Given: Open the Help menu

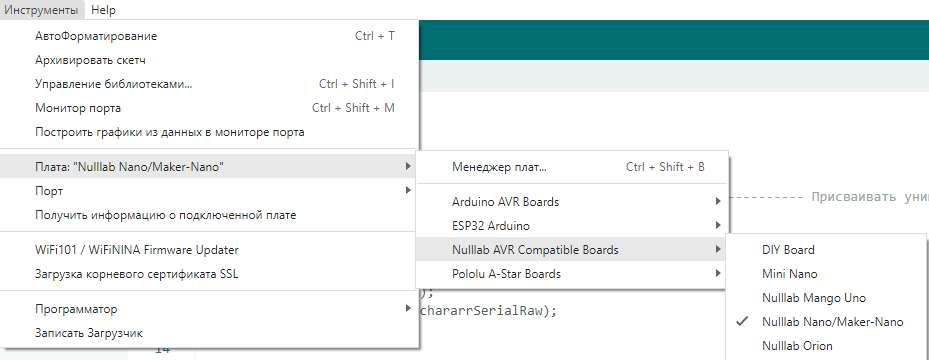Looking at the screenshot, I should tap(103, 10).
